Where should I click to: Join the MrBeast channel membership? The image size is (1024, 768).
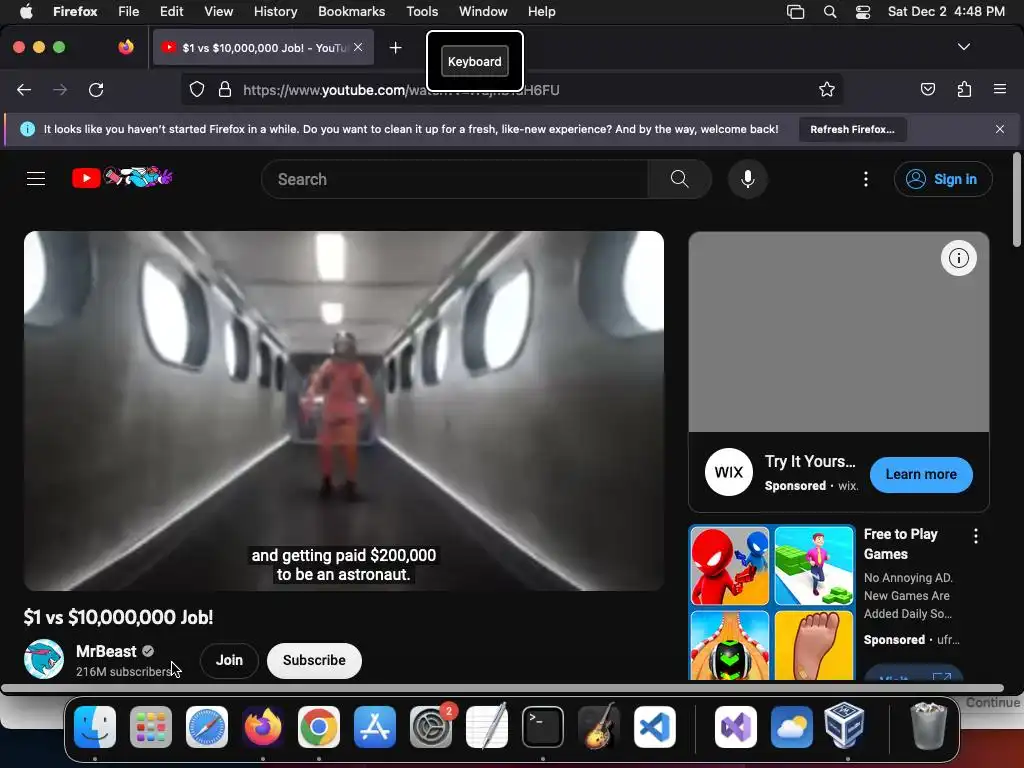click(229, 660)
